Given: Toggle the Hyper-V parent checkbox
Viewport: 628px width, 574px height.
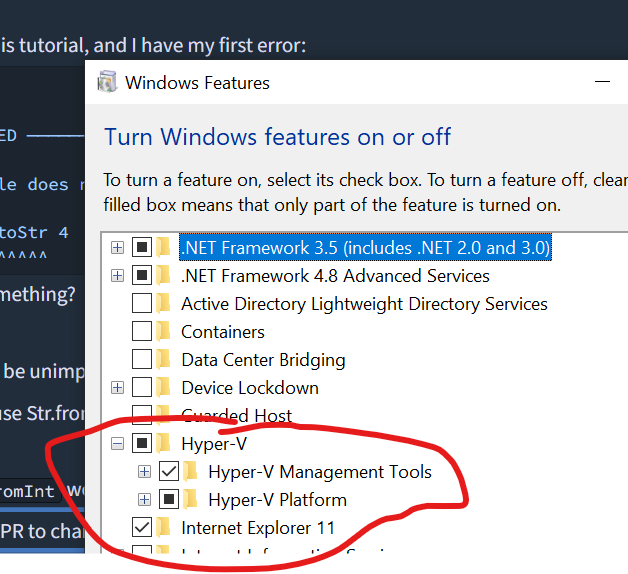Looking at the screenshot, I should (x=142, y=443).
